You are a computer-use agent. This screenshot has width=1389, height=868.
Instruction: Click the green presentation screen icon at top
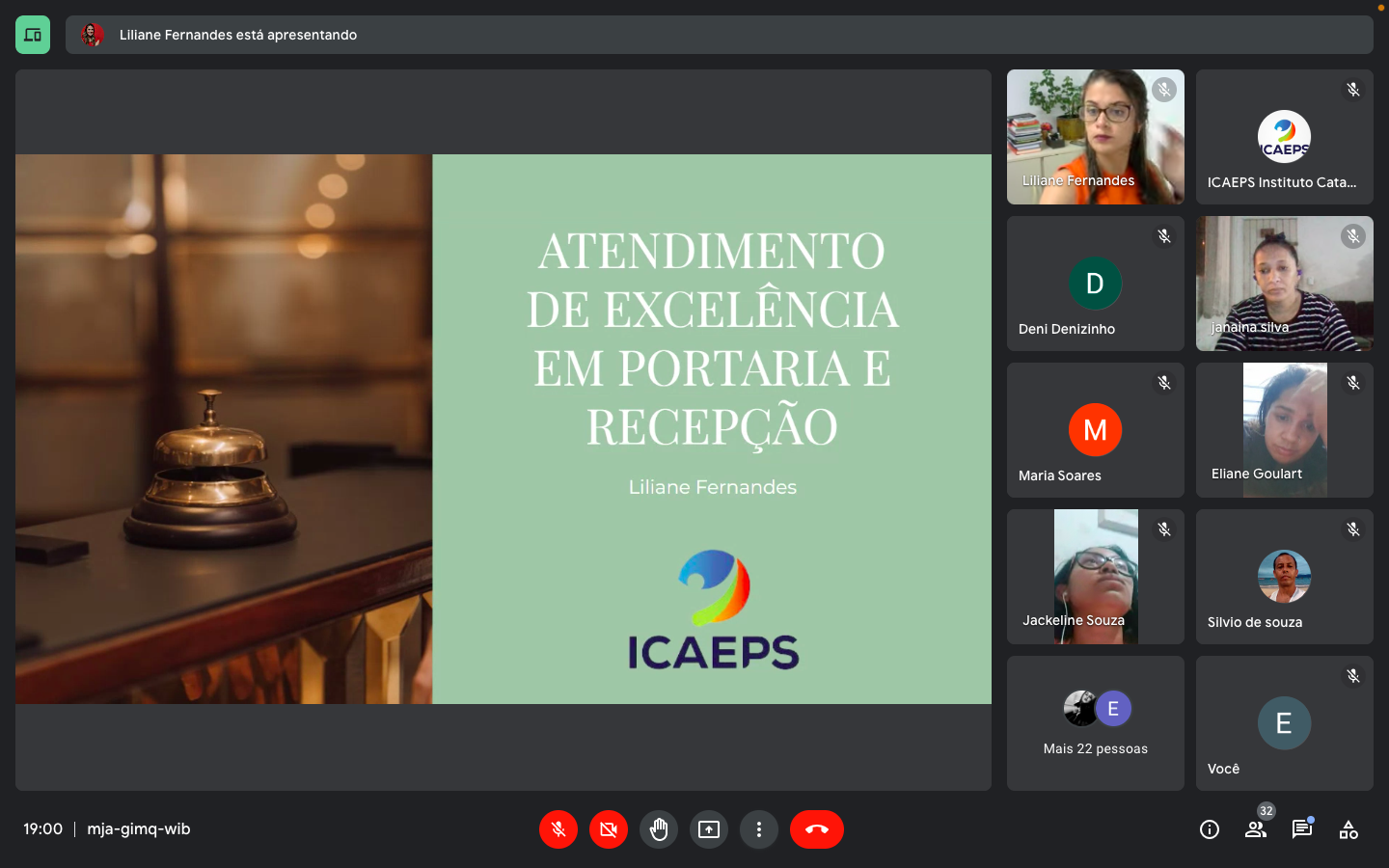[x=33, y=35]
